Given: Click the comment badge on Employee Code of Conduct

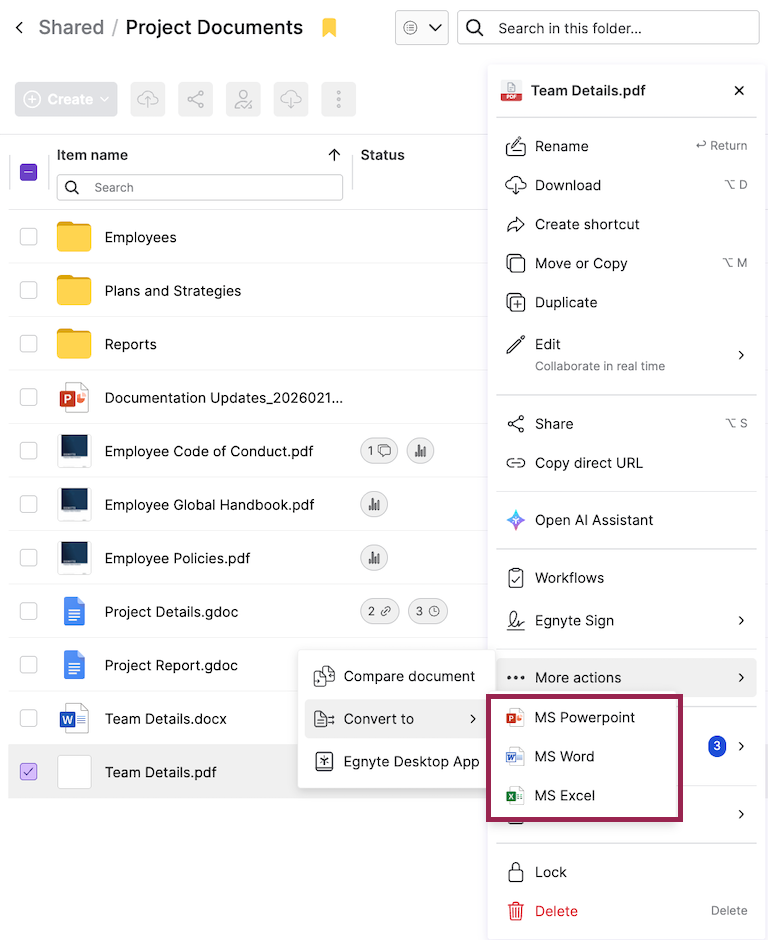Looking at the screenshot, I should pyautogui.click(x=379, y=451).
